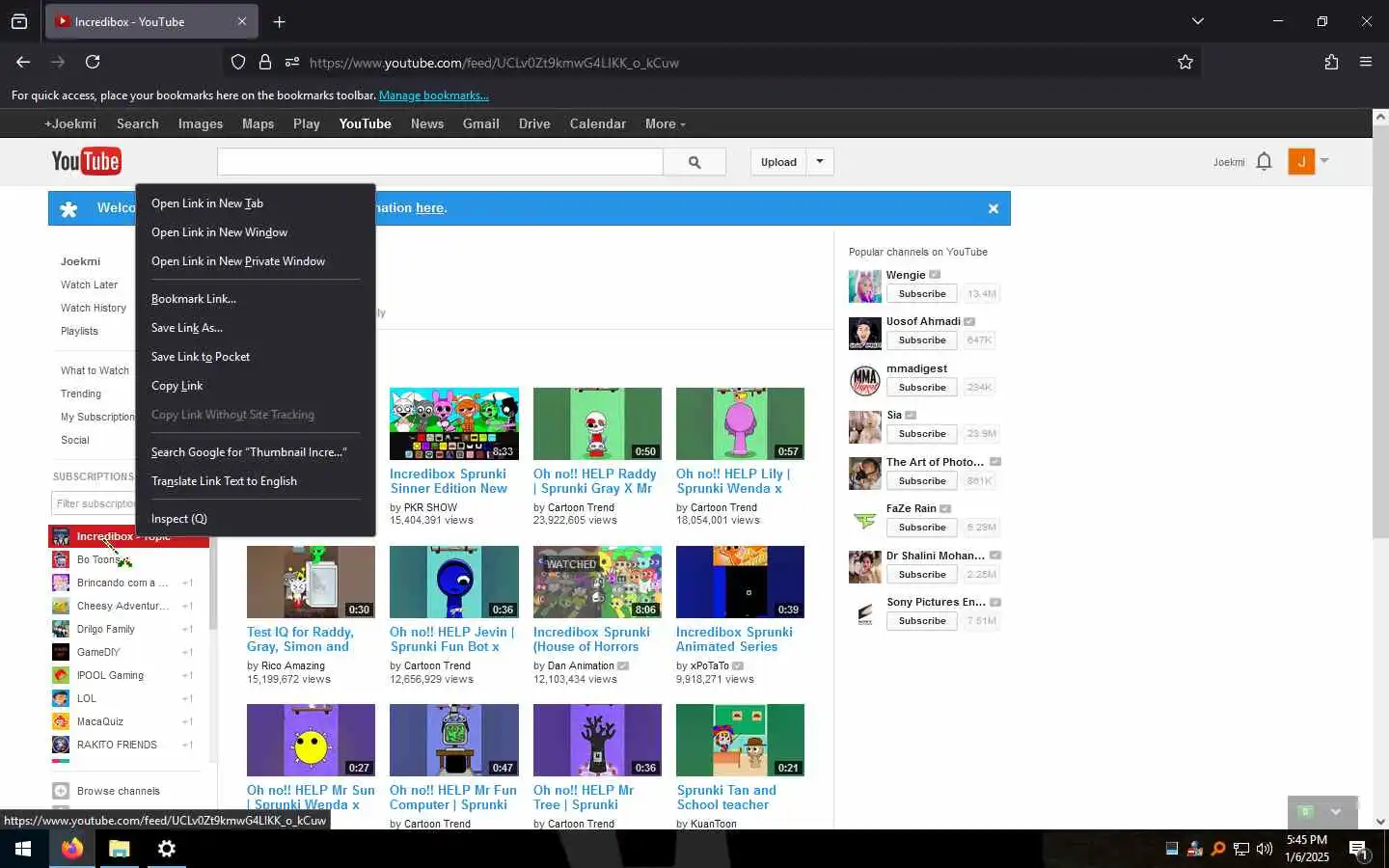Choose Save Link to Pocket
Viewport: 1389px width, 868px height.
[256, 357]
